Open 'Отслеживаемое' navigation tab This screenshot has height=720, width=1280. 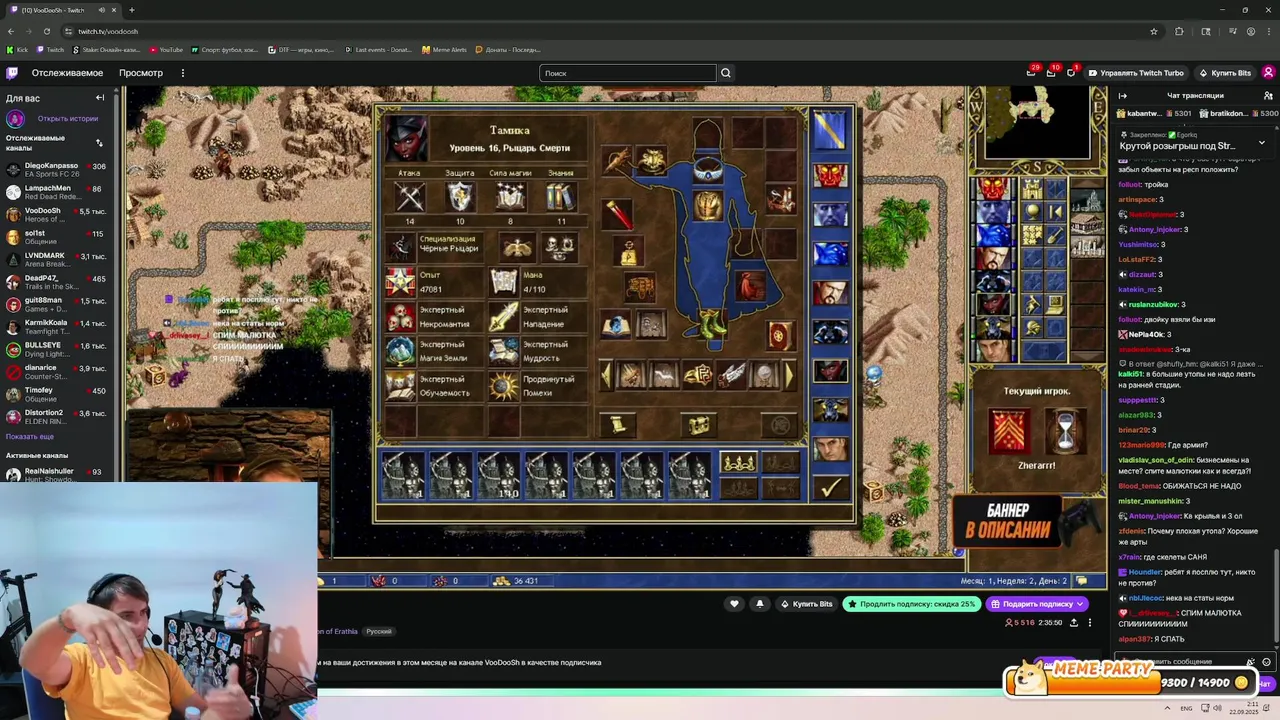(x=67, y=73)
